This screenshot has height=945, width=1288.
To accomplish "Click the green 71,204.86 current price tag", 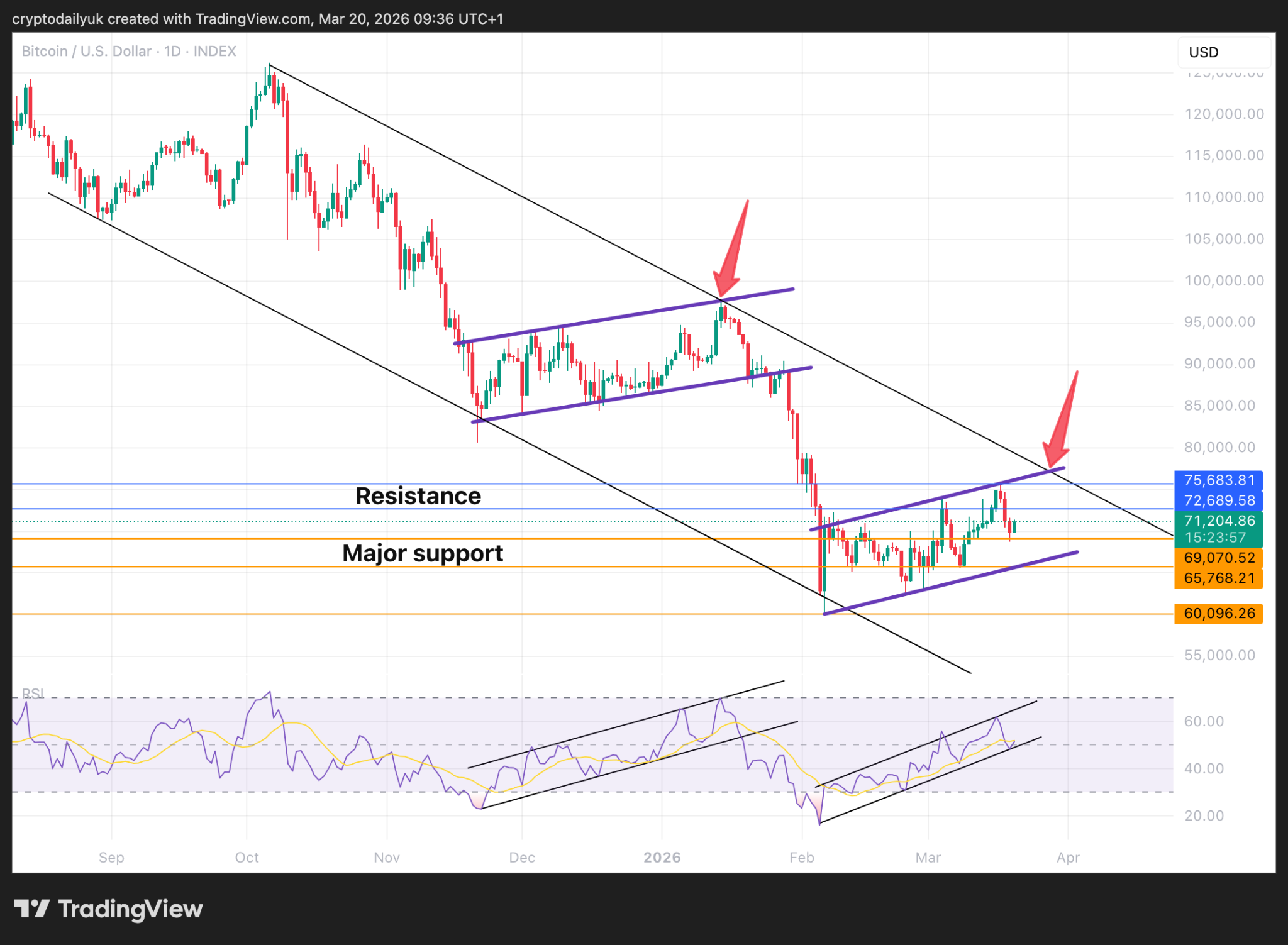I will pos(1218,521).
